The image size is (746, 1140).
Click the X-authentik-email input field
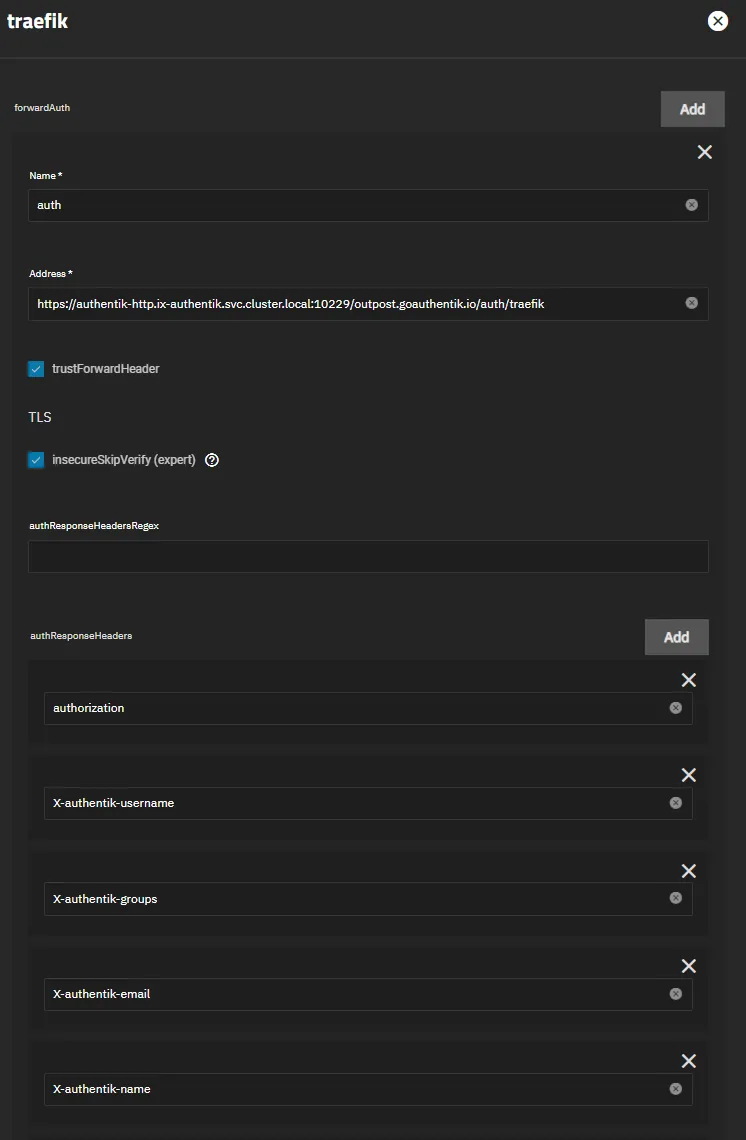pyautogui.click(x=350, y=994)
